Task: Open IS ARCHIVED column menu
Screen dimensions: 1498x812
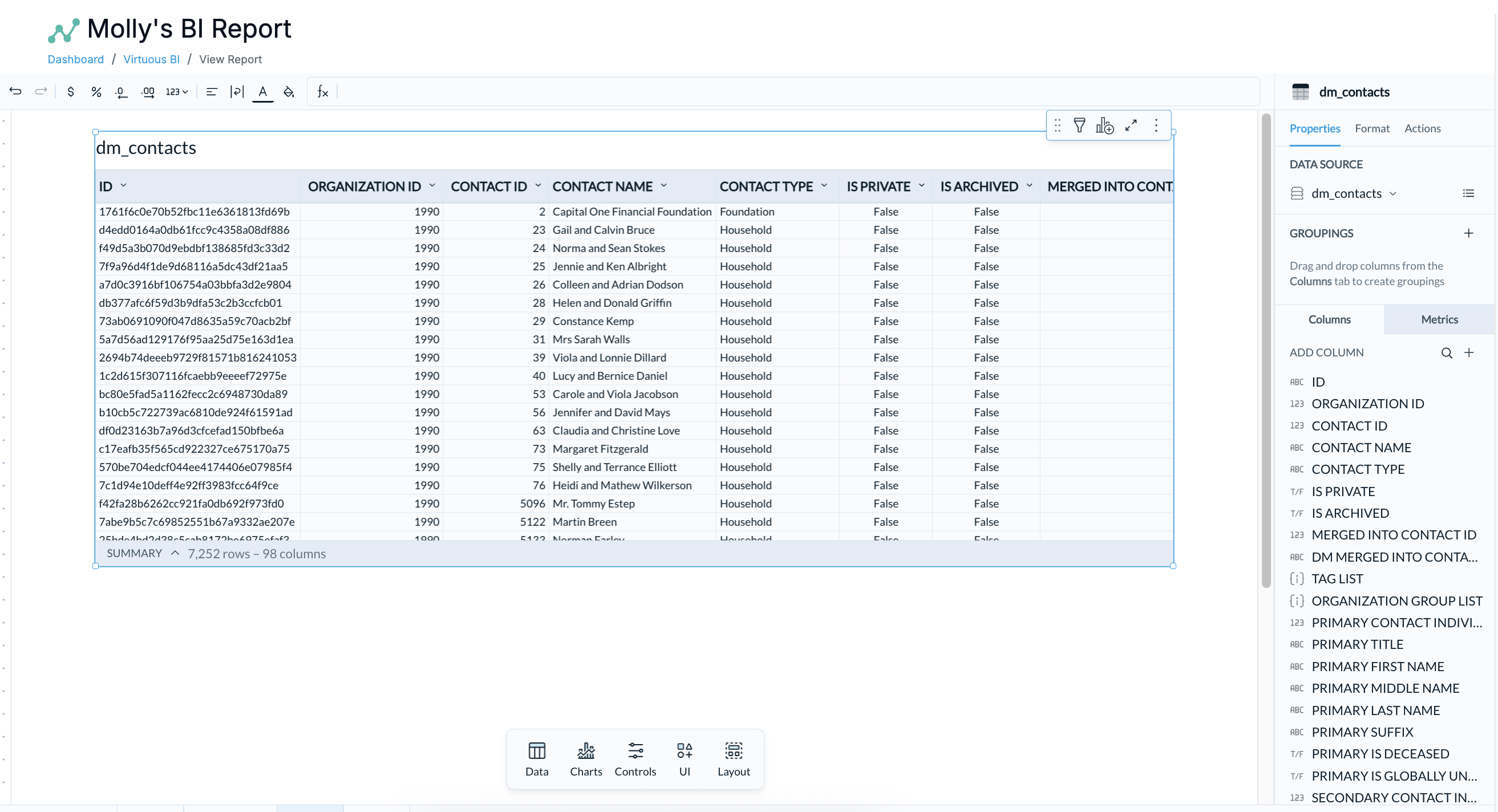Action: coord(1029,185)
